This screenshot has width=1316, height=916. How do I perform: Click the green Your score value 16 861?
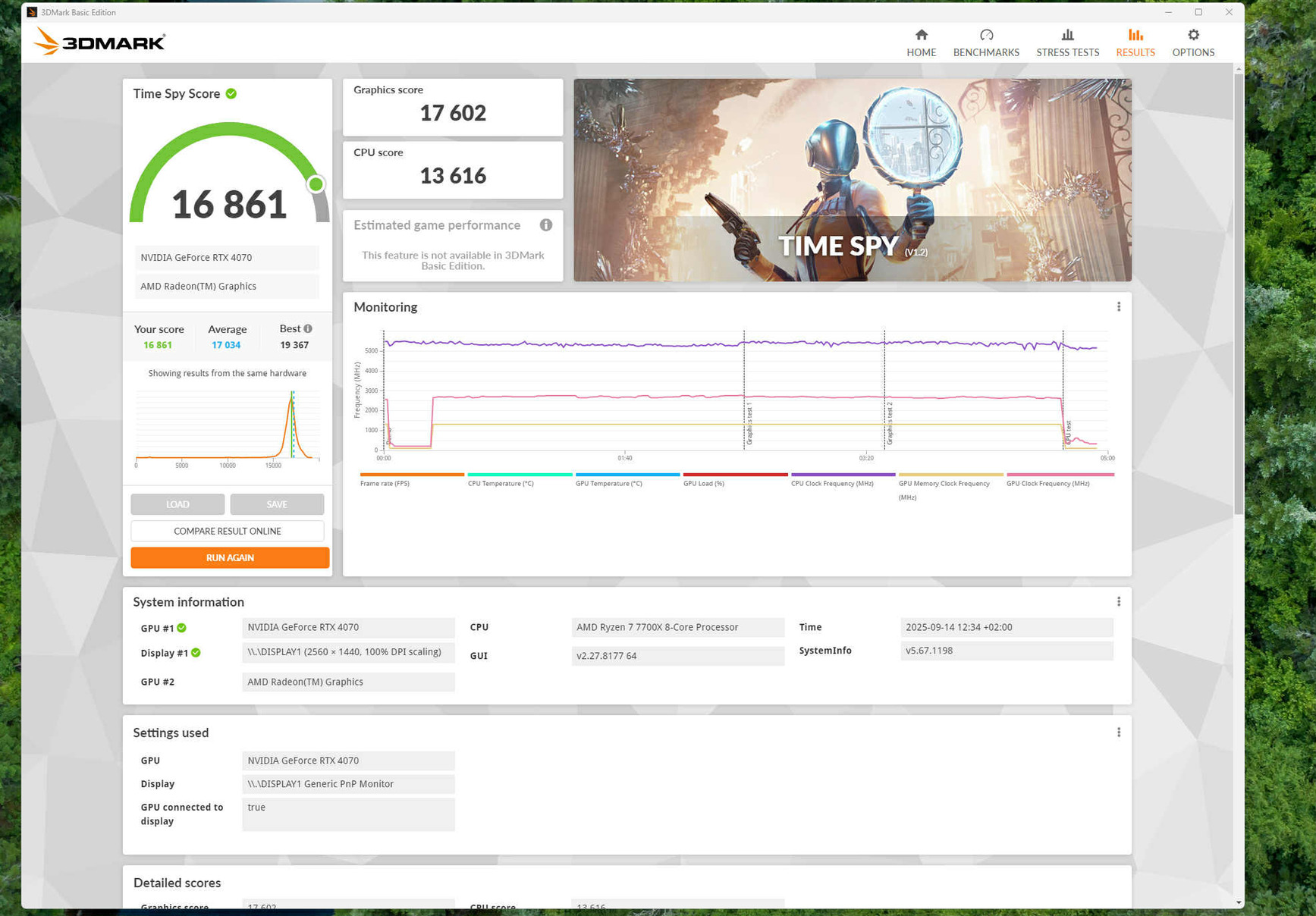[x=158, y=345]
